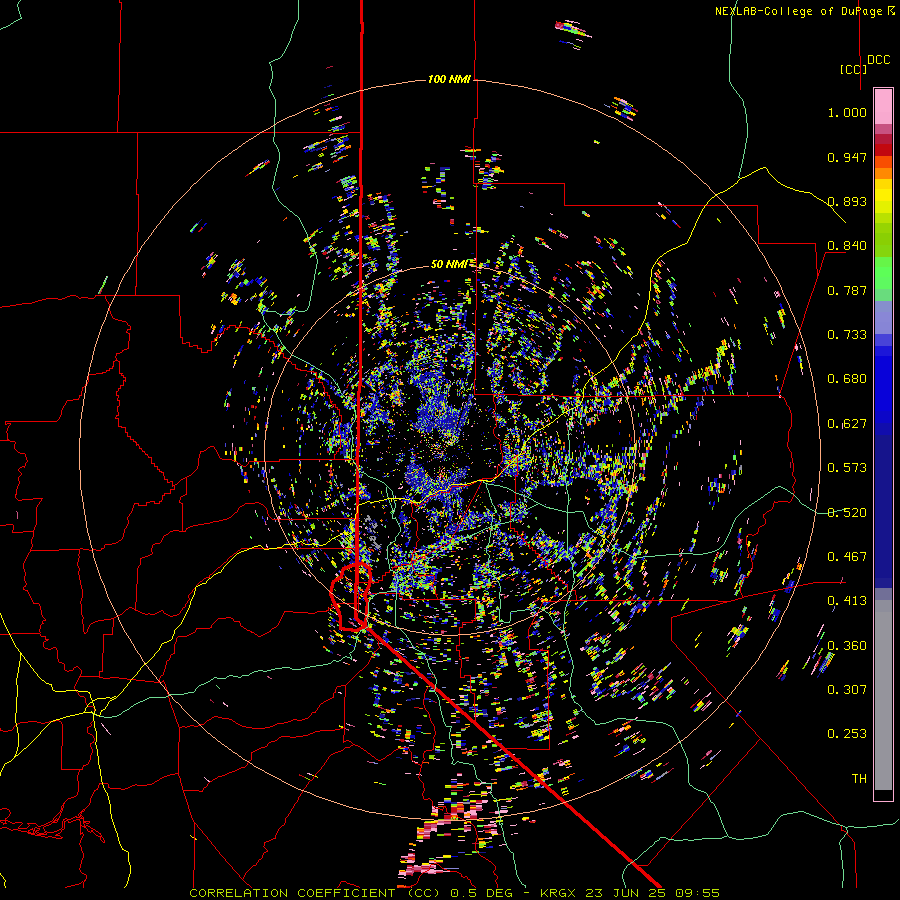
Task: Click the 0.520 value on the color scale
Action: click(x=847, y=513)
